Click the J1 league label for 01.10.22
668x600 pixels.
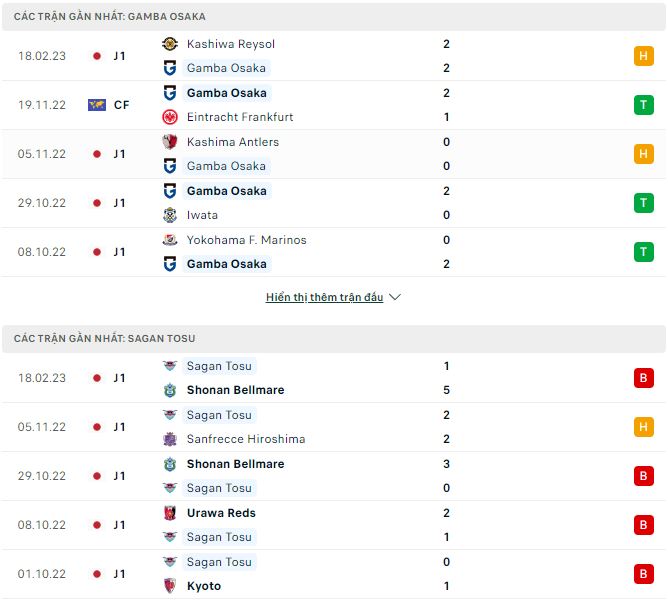(x=119, y=574)
